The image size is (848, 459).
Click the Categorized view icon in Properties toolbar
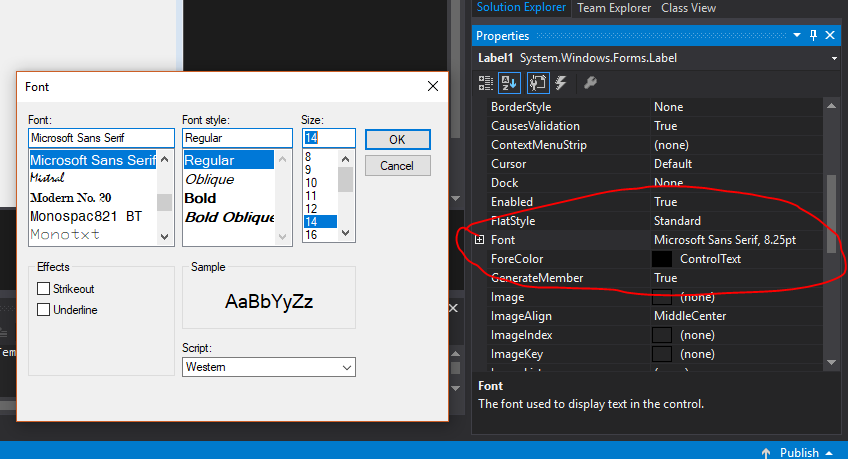486,83
